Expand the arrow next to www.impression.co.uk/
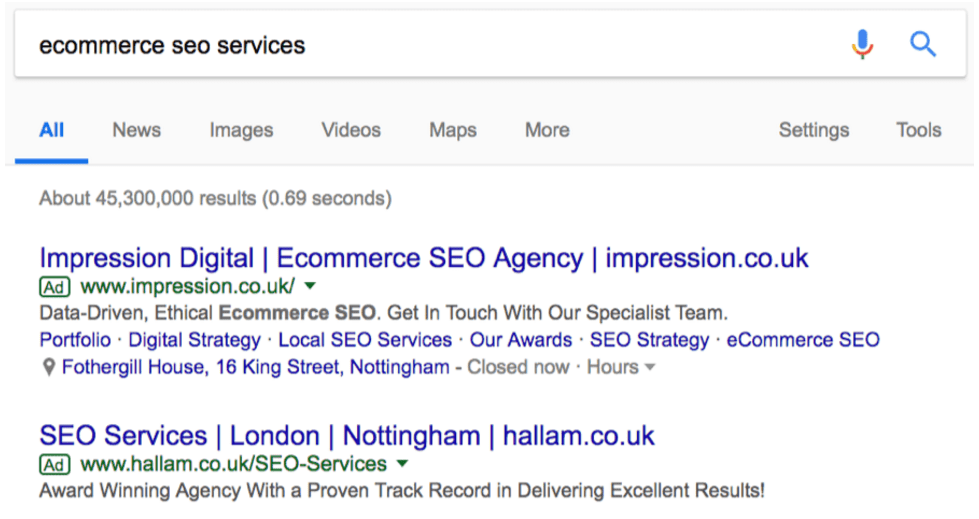This screenshot has width=979, height=519. pyautogui.click(x=310, y=286)
